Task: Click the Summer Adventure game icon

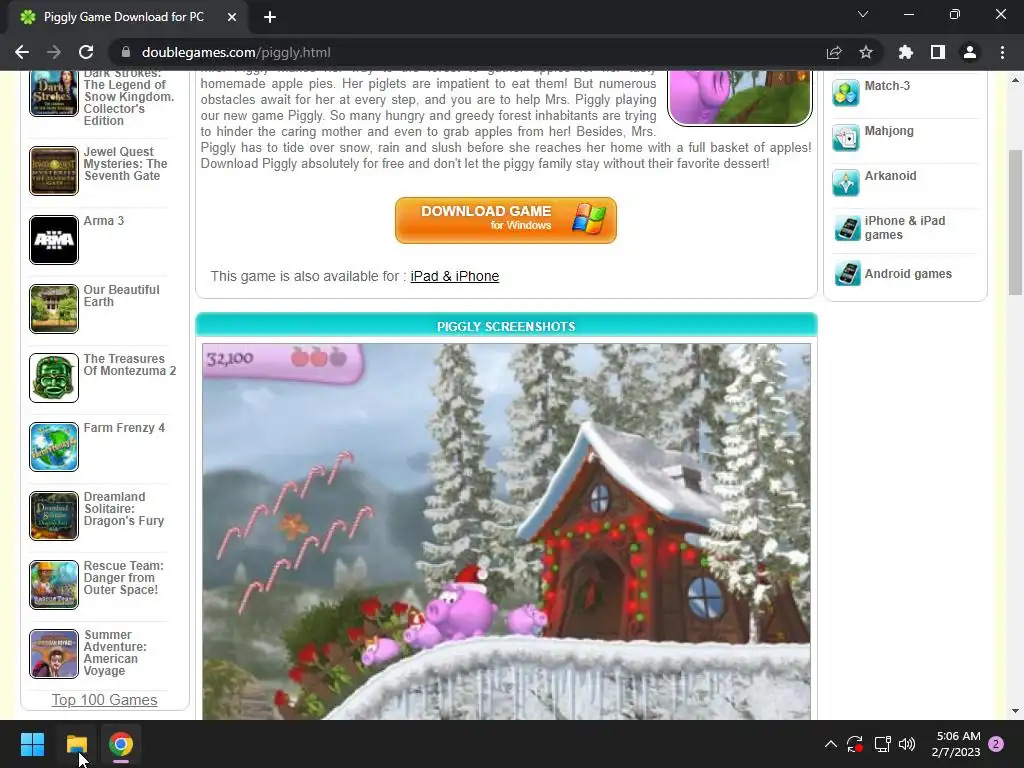Action: coord(54,654)
